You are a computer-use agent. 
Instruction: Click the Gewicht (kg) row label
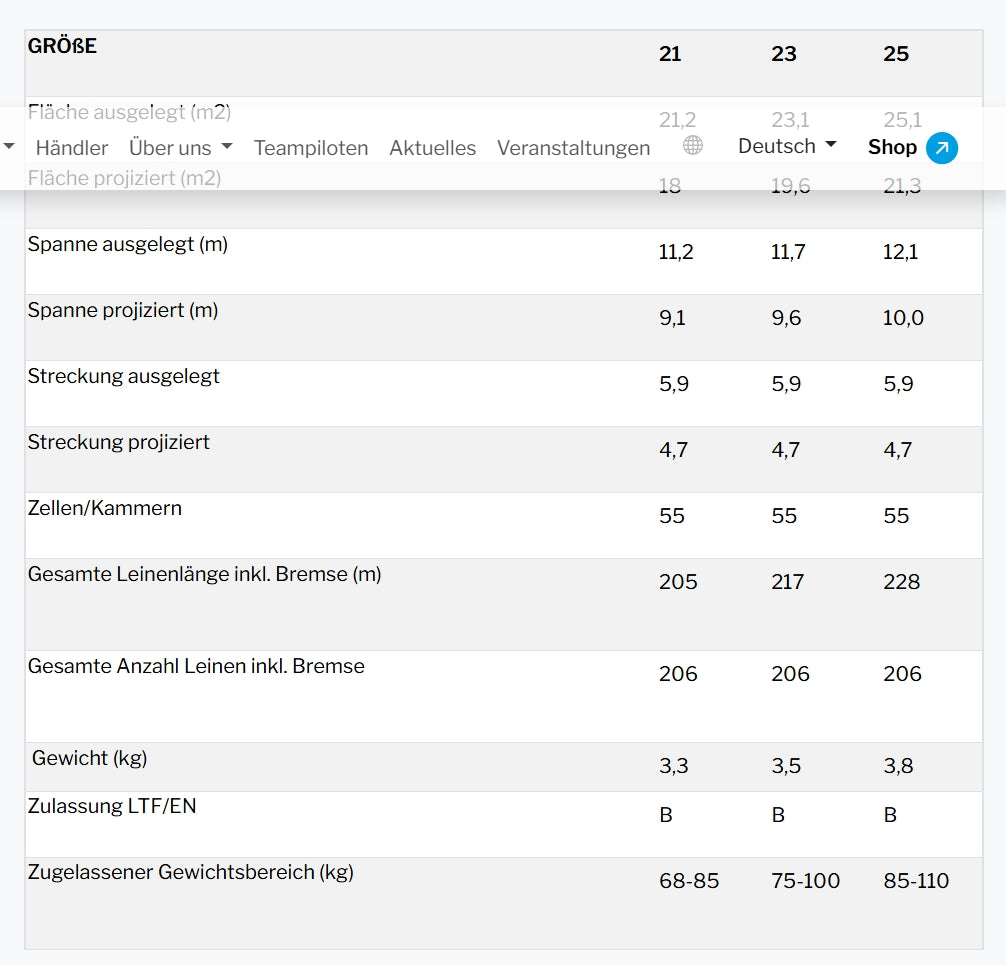click(x=89, y=758)
